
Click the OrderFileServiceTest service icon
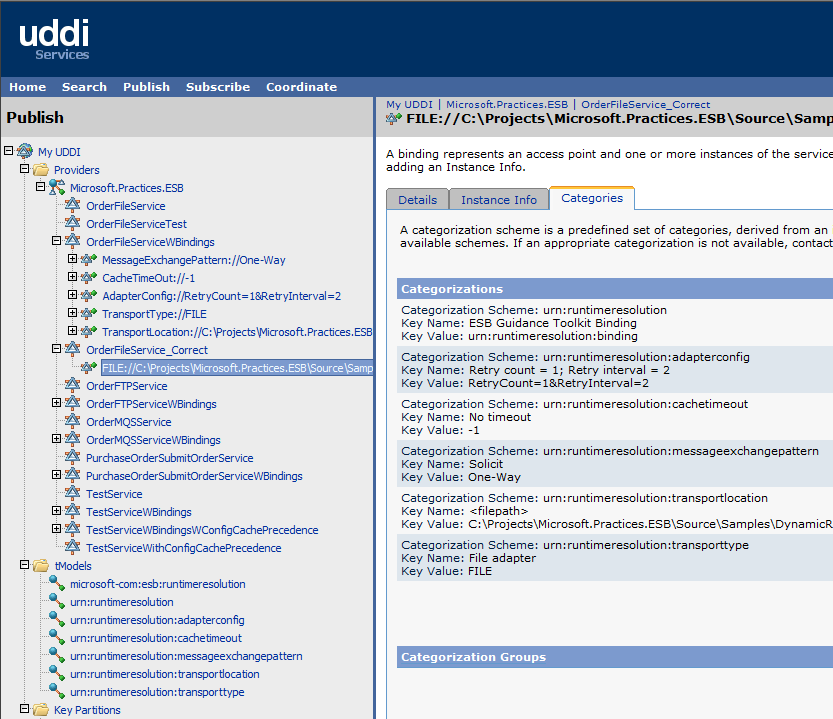[73, 223]
